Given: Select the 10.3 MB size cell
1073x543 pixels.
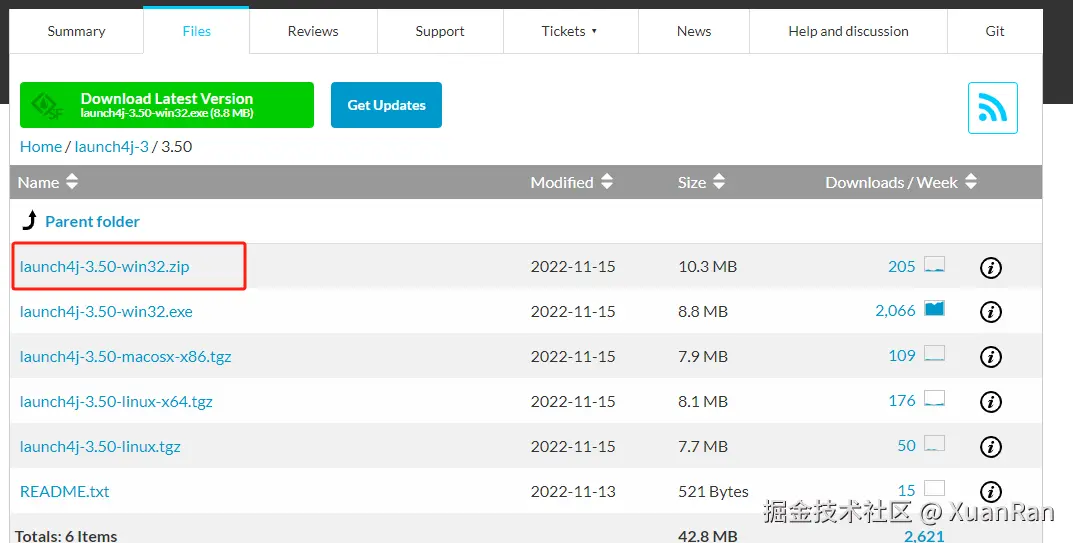Looking at the screenshot, I should [707, 266].
